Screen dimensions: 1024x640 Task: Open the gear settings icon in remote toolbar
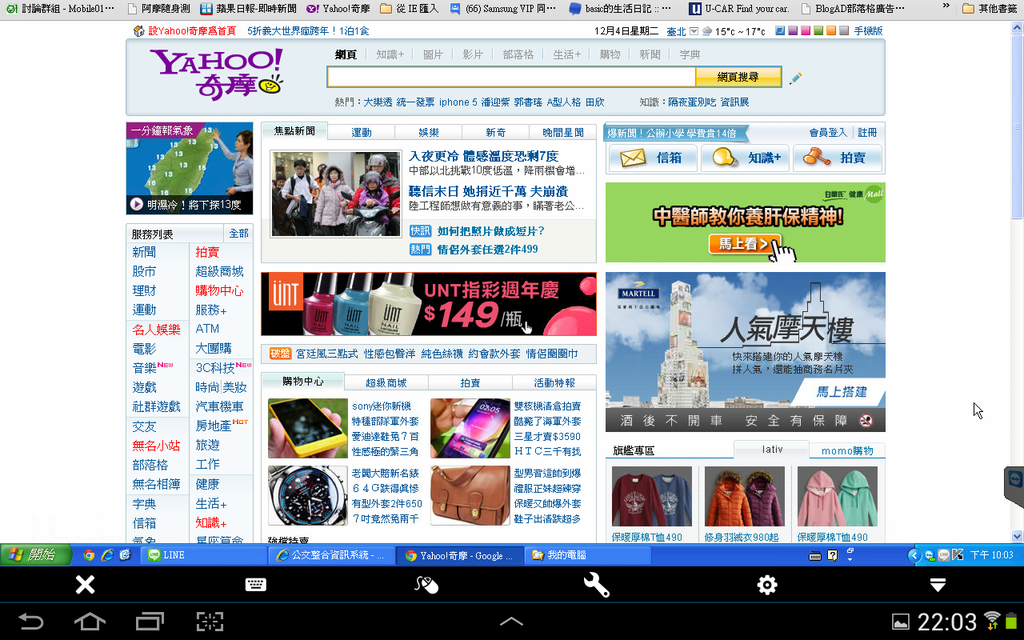click(767, 584)
